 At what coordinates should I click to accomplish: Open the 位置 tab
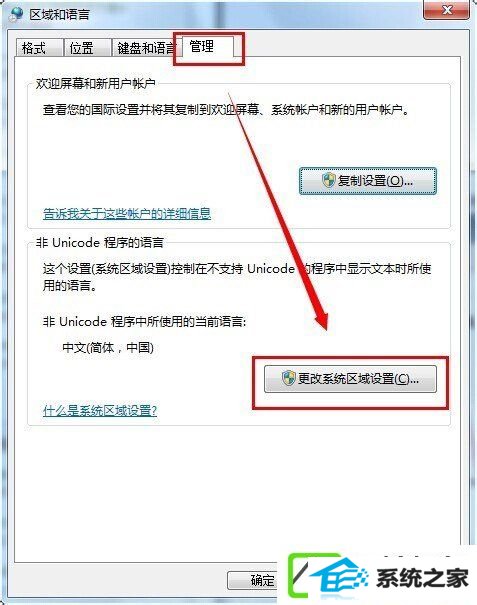[87, 48]
